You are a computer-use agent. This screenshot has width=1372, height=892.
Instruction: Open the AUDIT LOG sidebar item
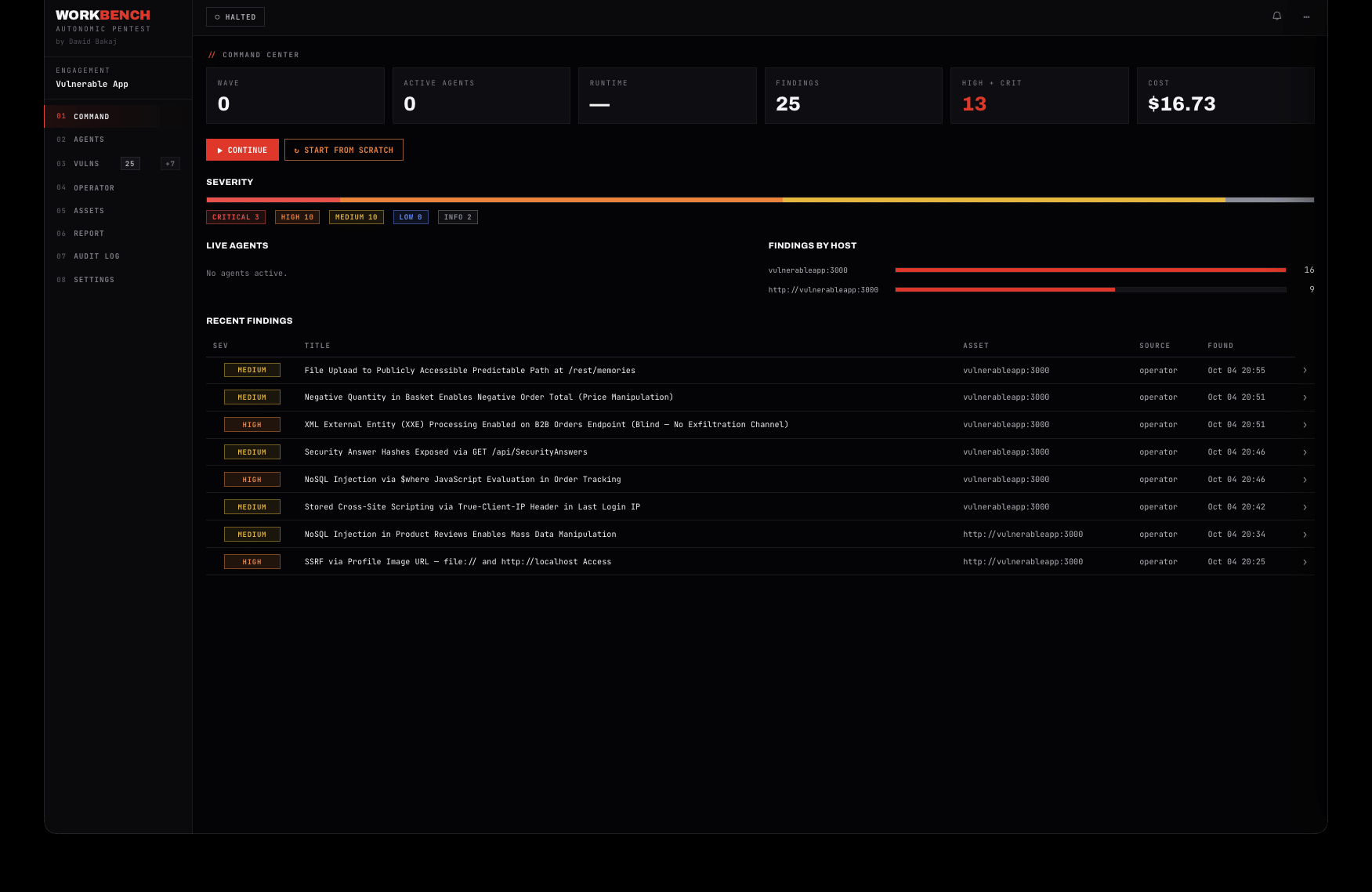118,256
